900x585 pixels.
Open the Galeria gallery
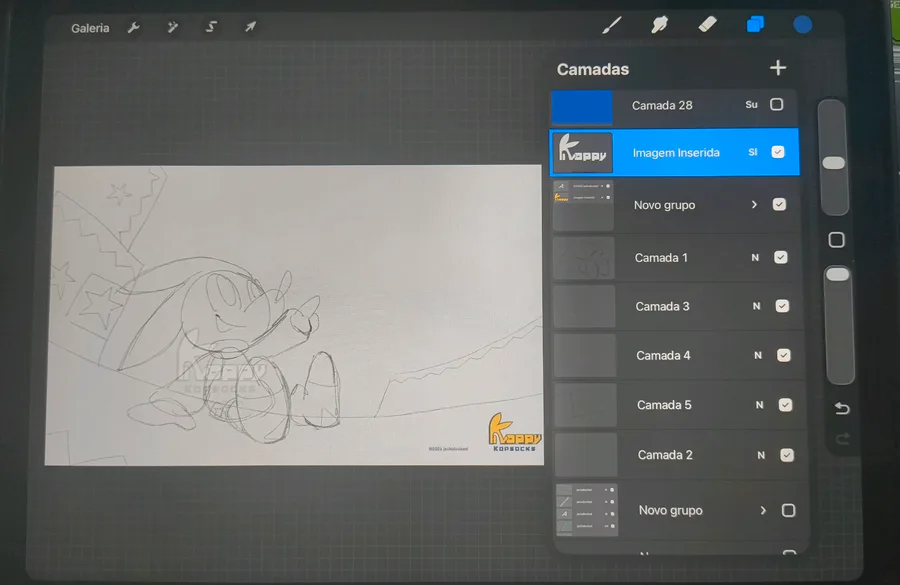tap(90, 28)
